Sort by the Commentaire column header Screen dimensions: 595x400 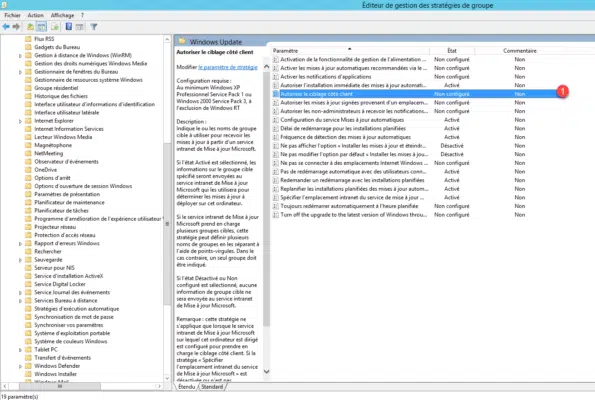[519, 50]
